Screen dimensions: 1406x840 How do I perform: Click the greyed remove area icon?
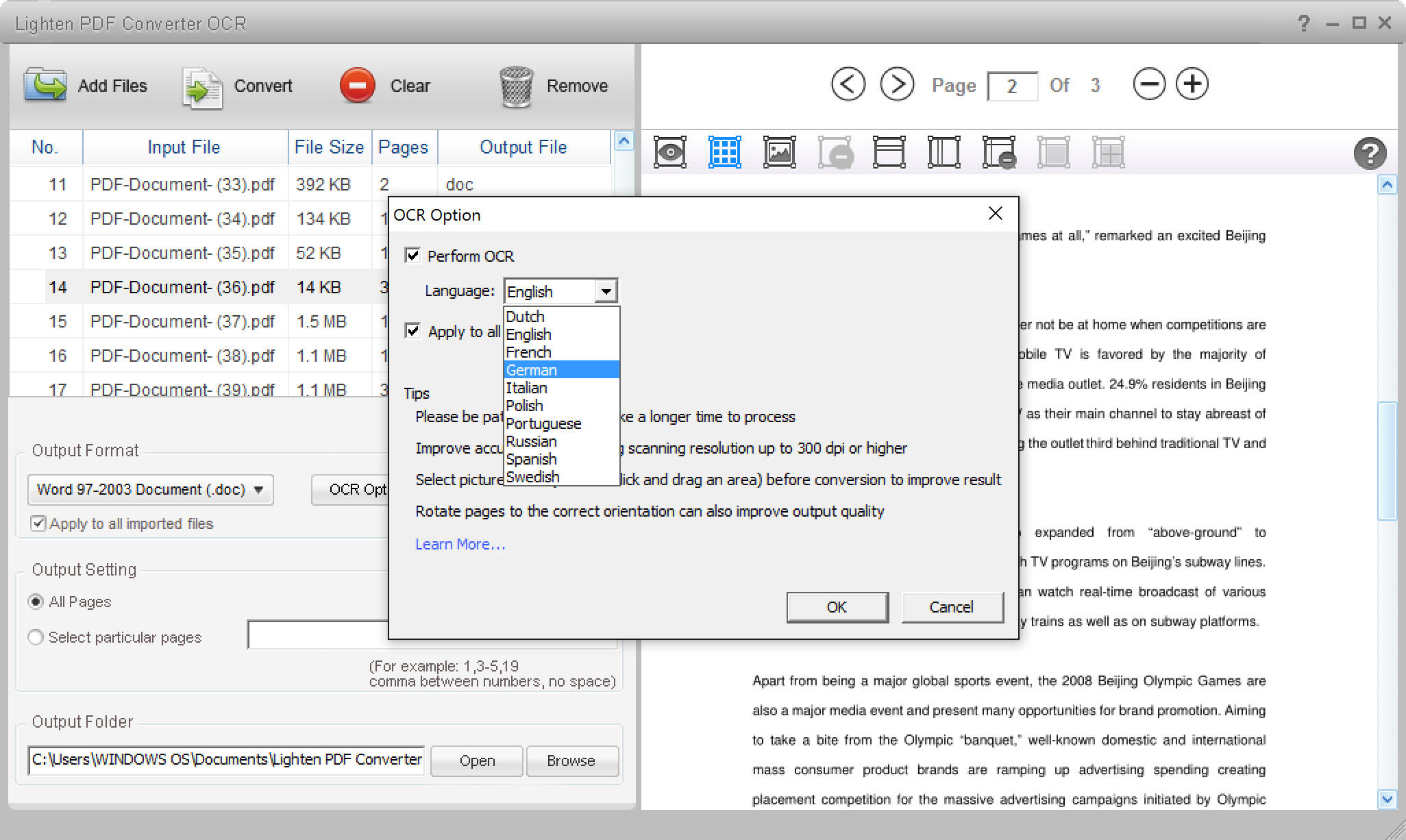tap(835, 152)
